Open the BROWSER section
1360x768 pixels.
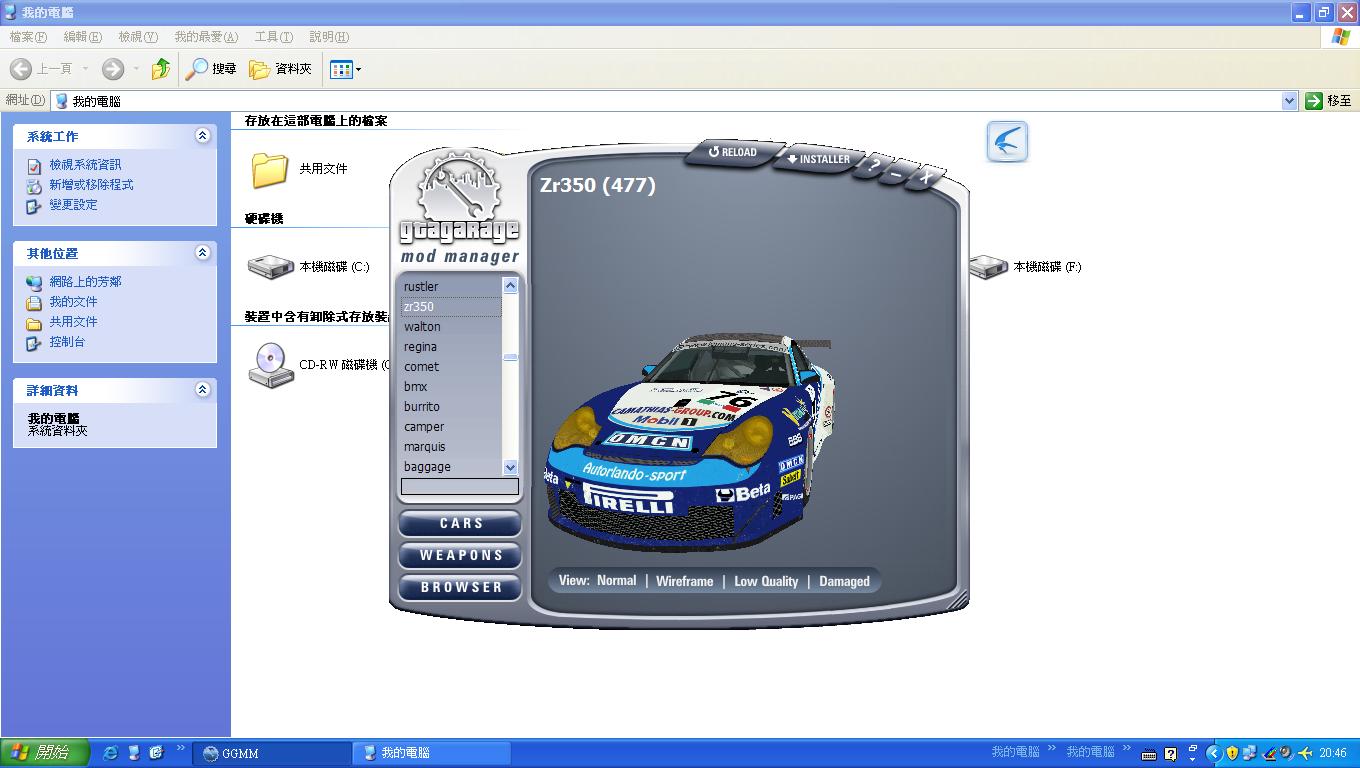460,587
